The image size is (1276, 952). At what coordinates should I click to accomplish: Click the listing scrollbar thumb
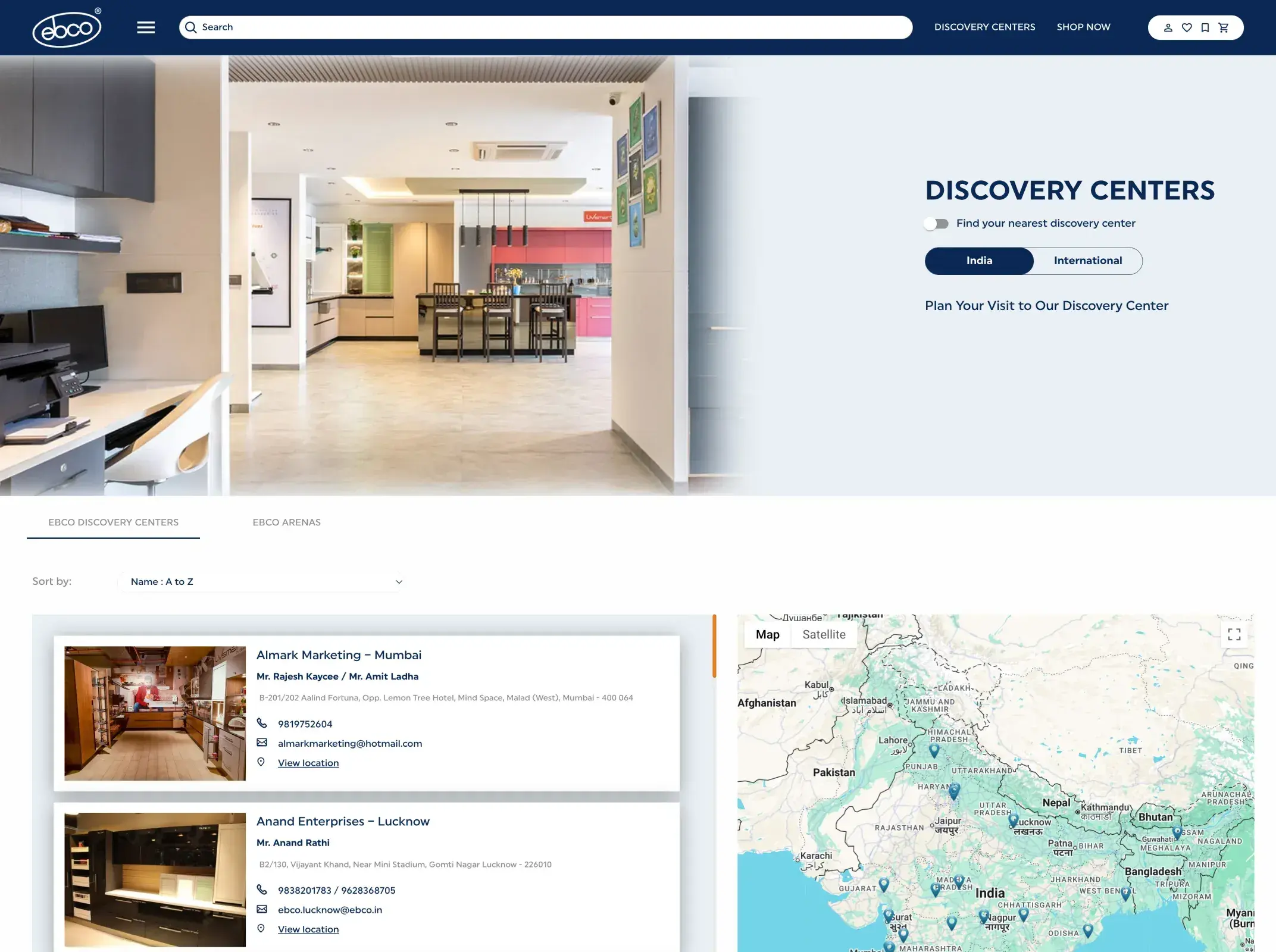(714, 646)
